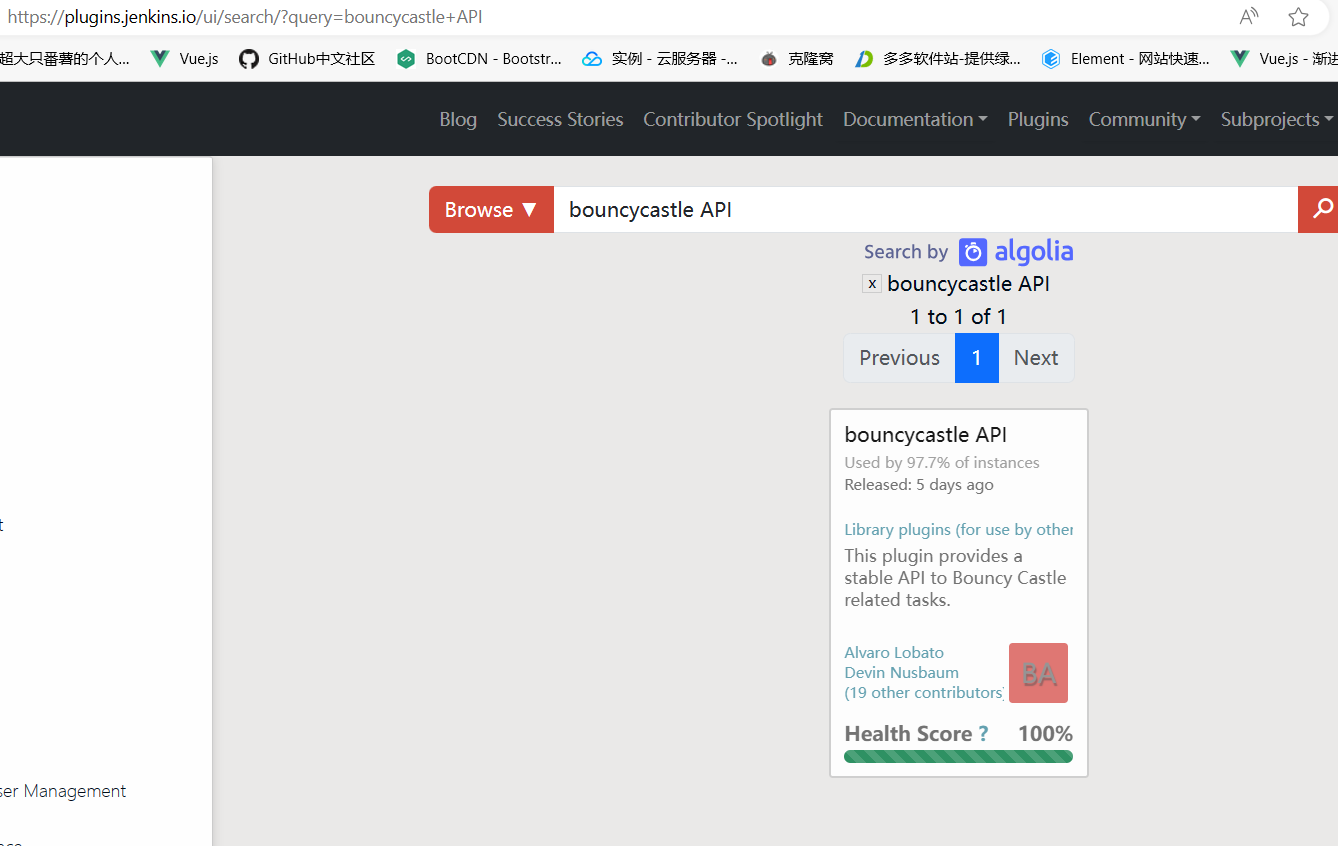Screen dimensions: 1338x846
Task: Click the 'Used by 97.7% of instances' text
Action: (x=942, y=463)
